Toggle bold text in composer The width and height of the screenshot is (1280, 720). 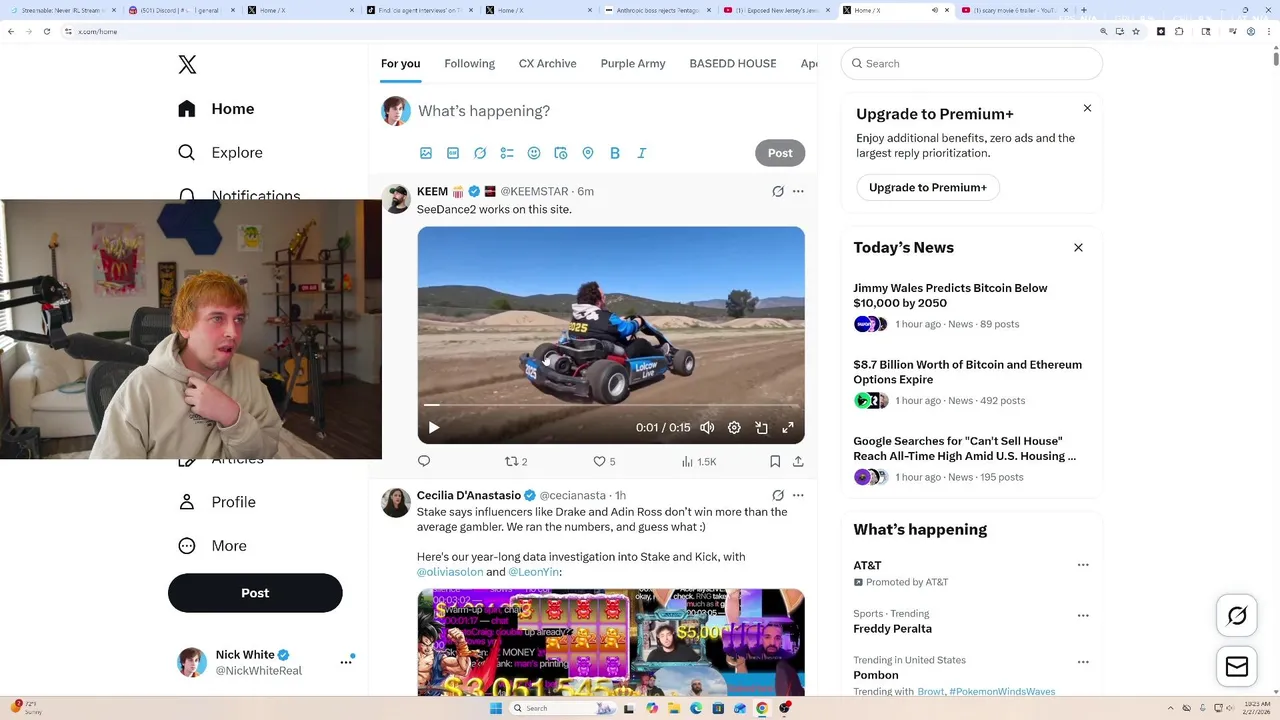coord(615,153)
